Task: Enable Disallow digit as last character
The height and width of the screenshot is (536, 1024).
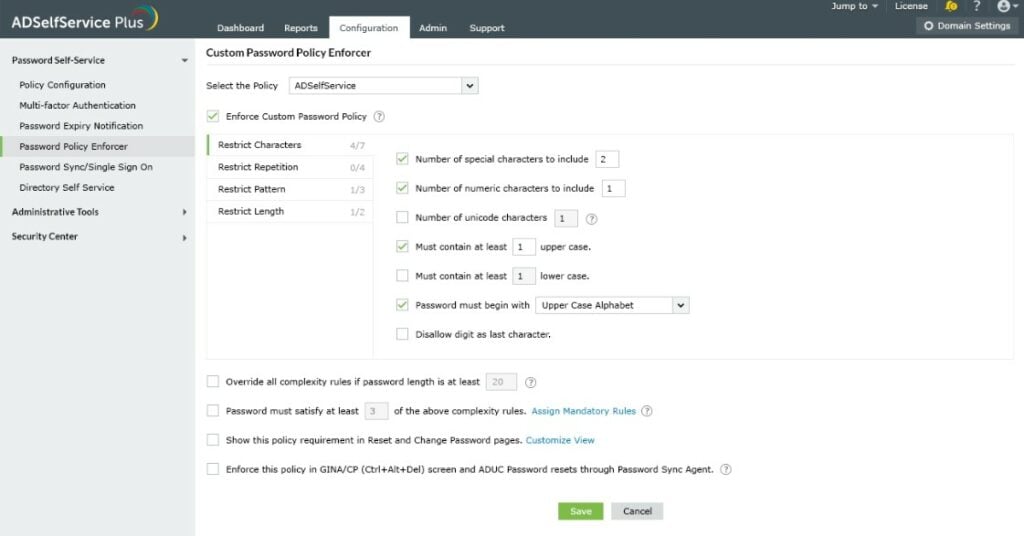Action: point(402,334)
